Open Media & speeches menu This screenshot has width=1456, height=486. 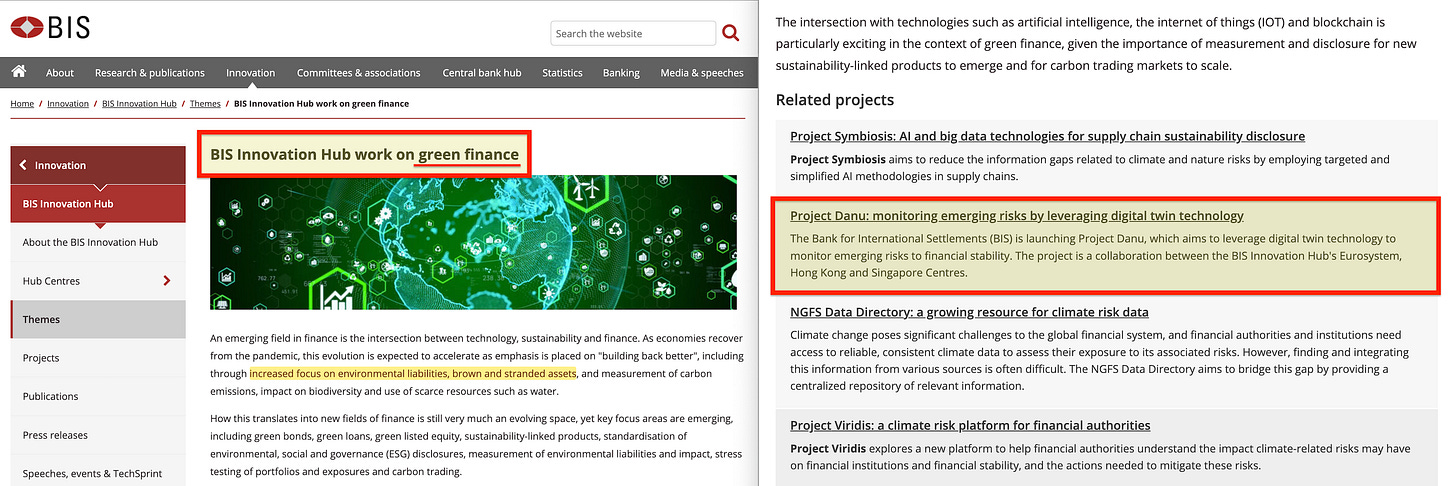(702, 72)
